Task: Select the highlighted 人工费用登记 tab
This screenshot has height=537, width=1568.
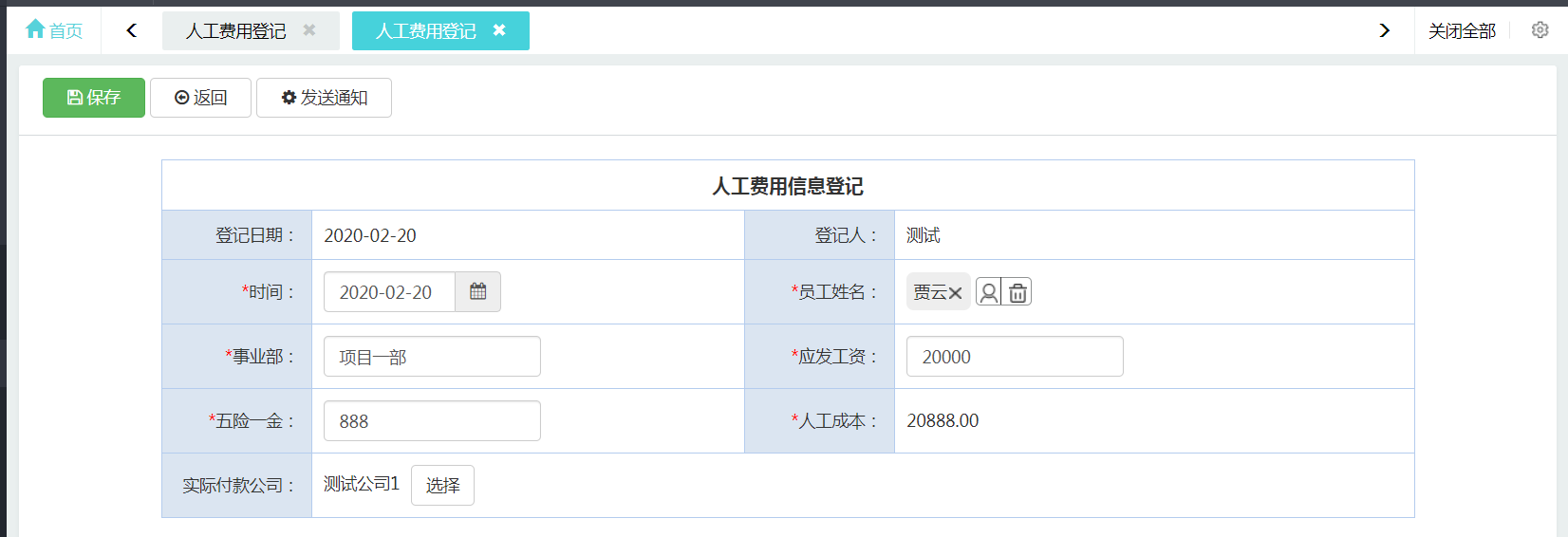Action: pyautogui.click(x=425, y=31)
